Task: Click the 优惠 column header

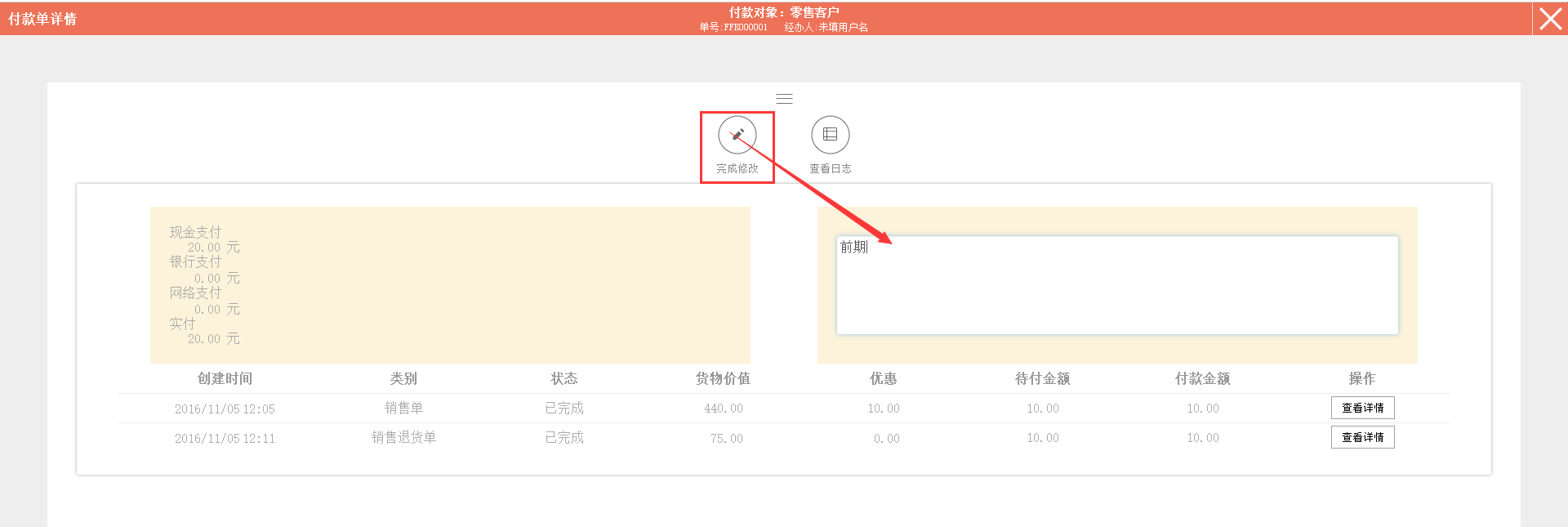Action: 883,378
